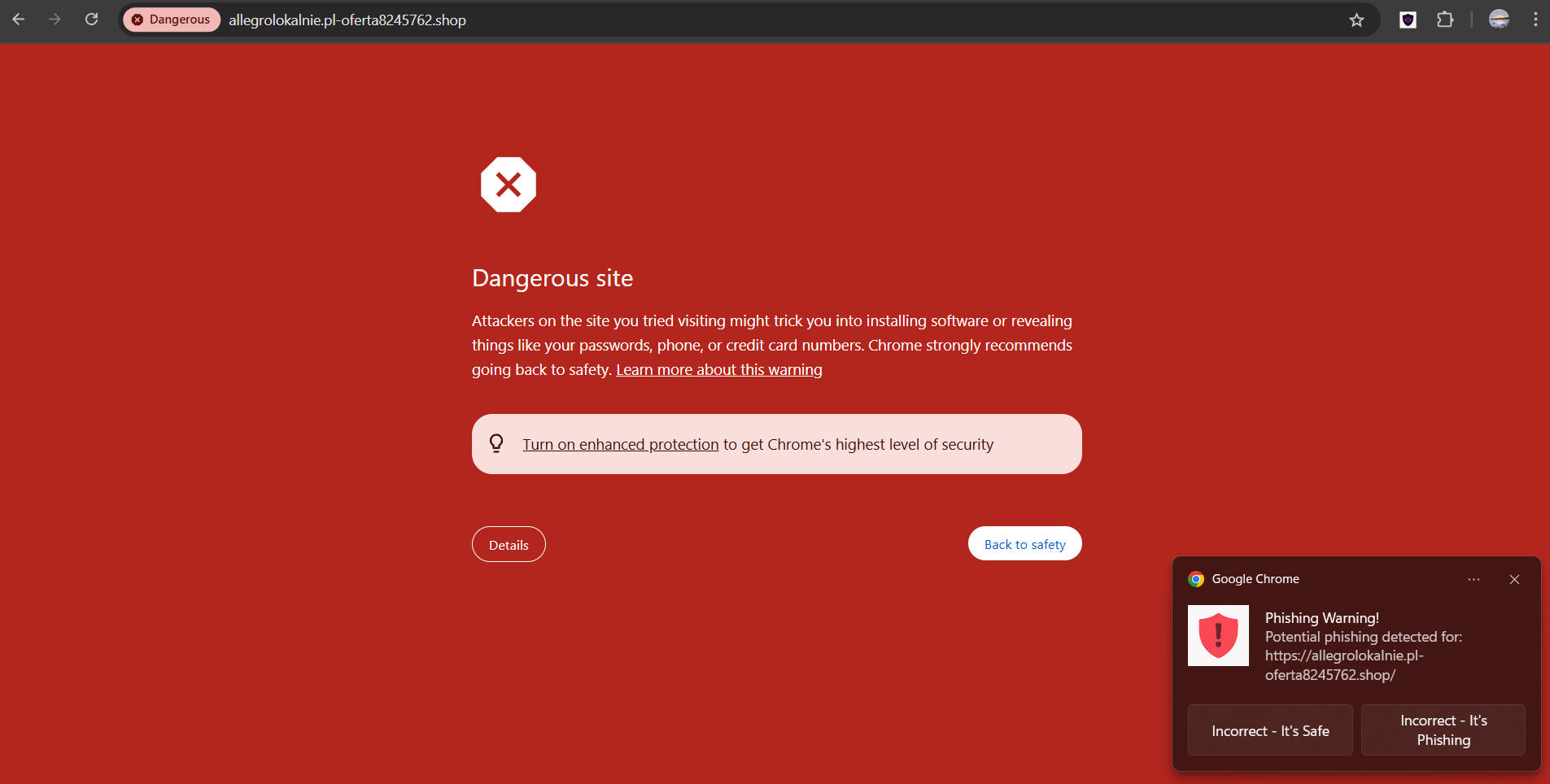Open the shield extension icon
Viewport: 1550px width, 784px height.
click(x=1408, y=20)
